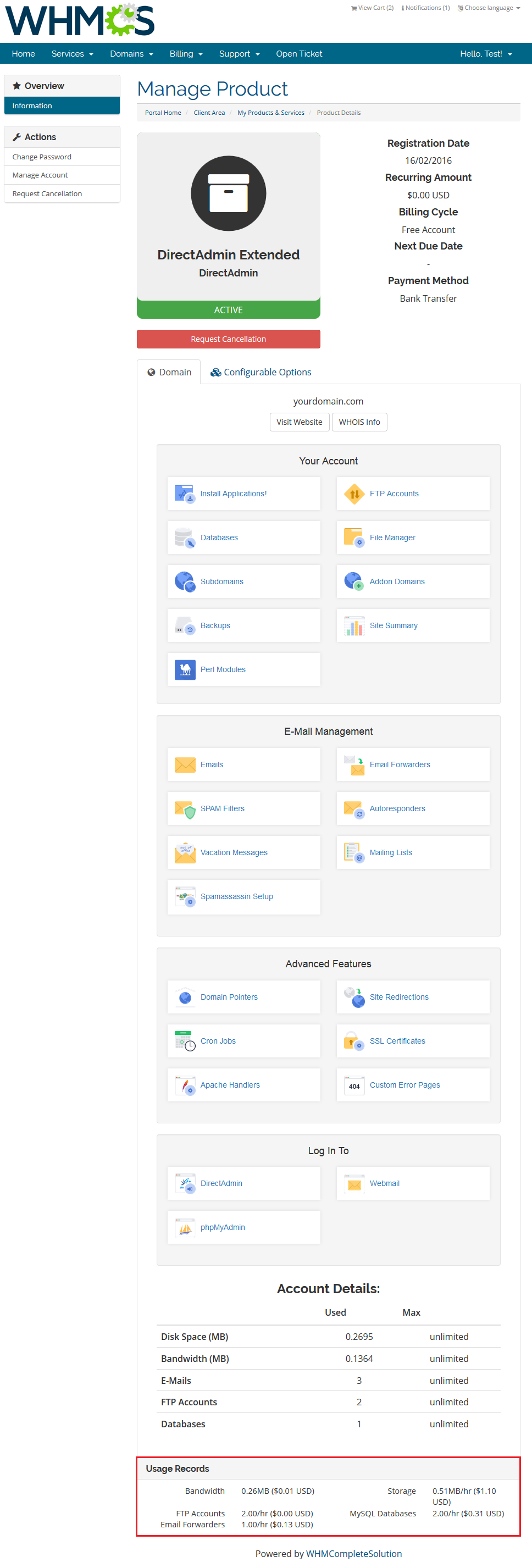
Task: Open the Hello, Test! account menu
Action: coord(485,53)
